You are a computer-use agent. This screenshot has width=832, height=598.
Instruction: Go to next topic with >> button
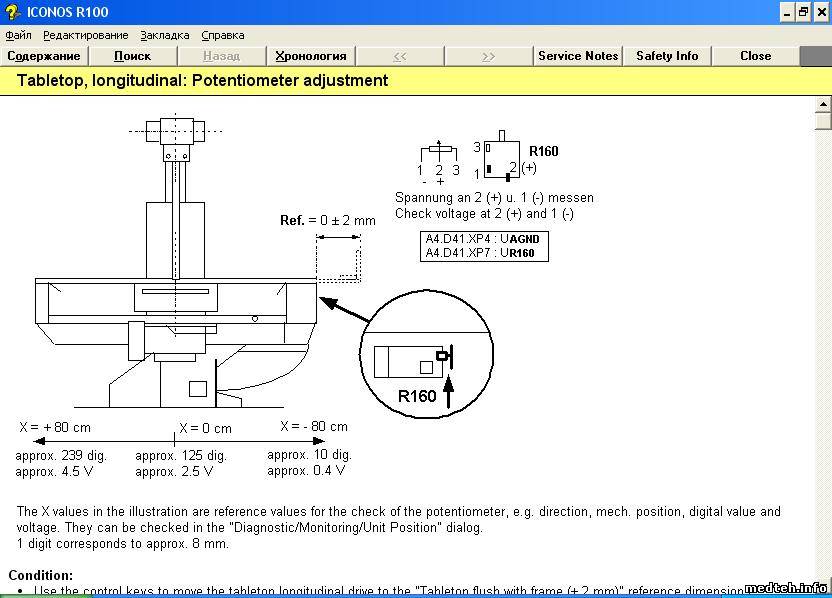click(488, 56)
